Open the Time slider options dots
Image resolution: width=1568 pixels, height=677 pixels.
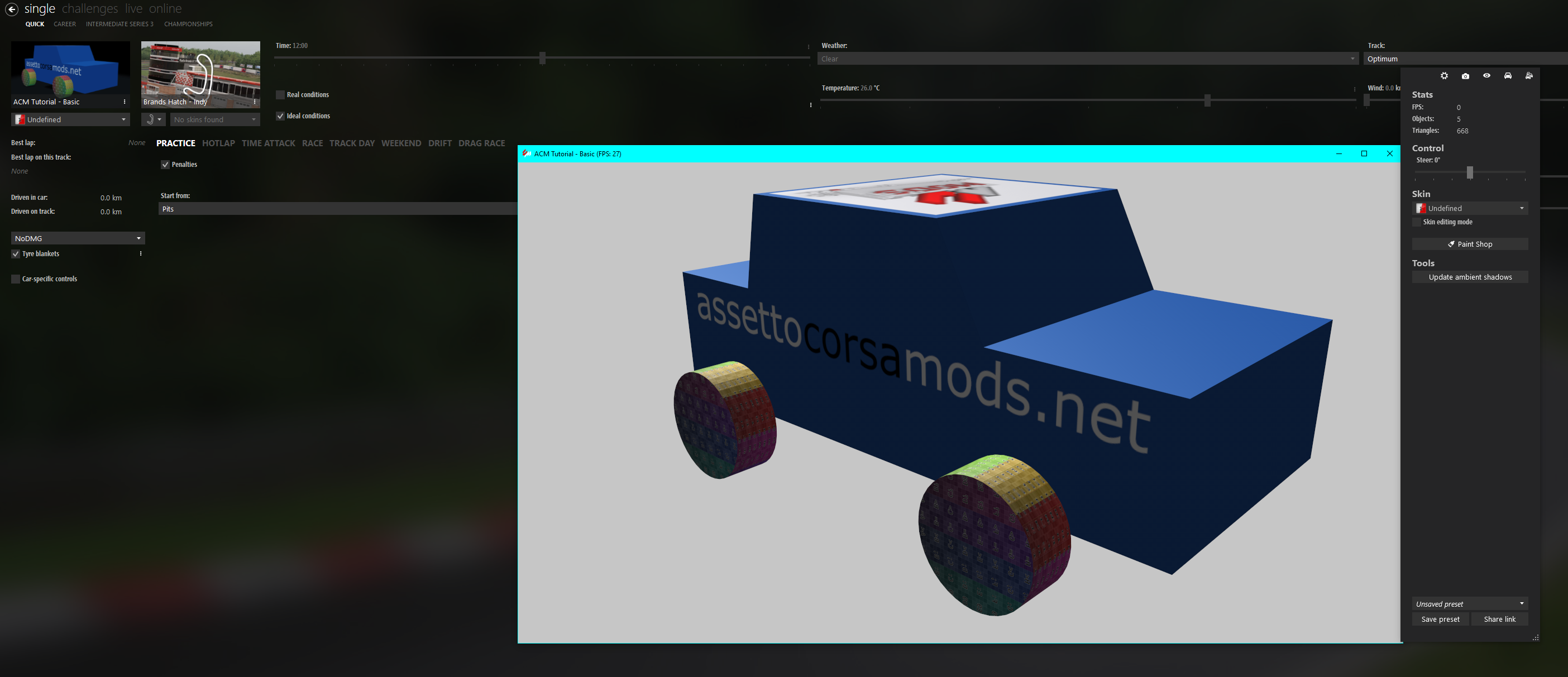tap(809, 47)
